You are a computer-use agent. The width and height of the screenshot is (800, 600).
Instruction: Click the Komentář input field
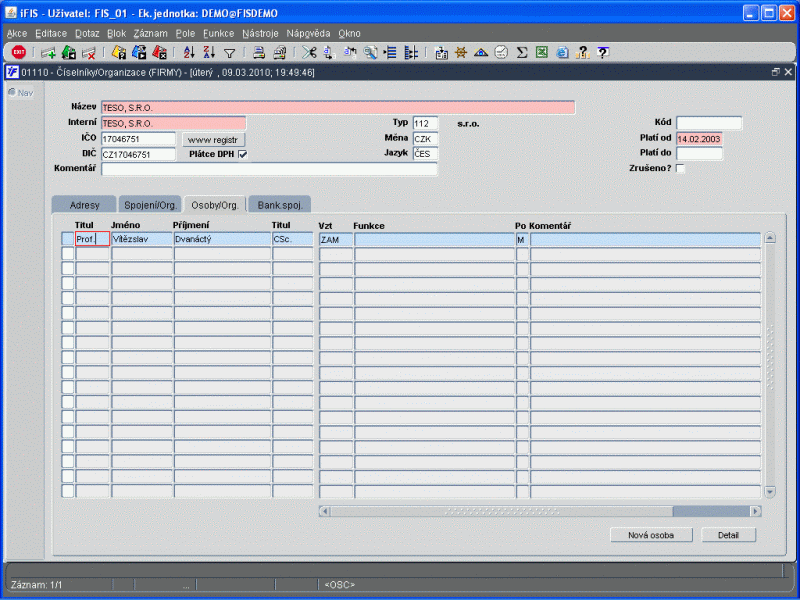click(269, 169)
